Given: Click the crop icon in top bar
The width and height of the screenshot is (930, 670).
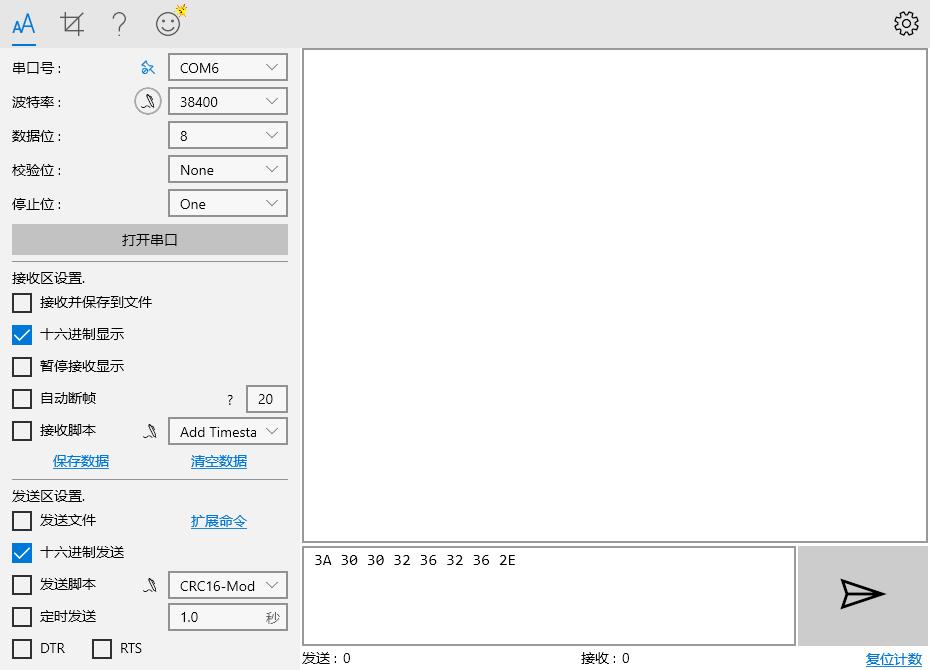Looking at the screenshot, I should click(72, 23).
